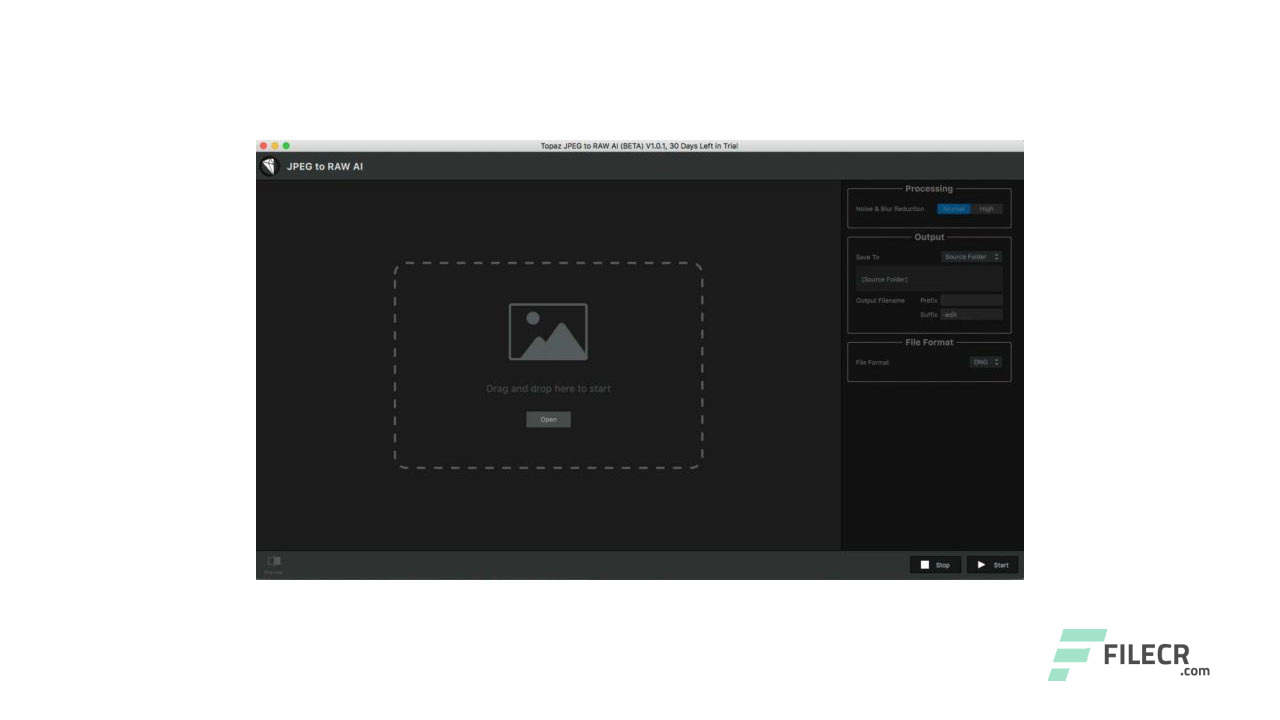This screenshot has height=720, width=1280.
Task: Click the 'Noise & Blur Reduction' label
Action: (x=890, y=209)
